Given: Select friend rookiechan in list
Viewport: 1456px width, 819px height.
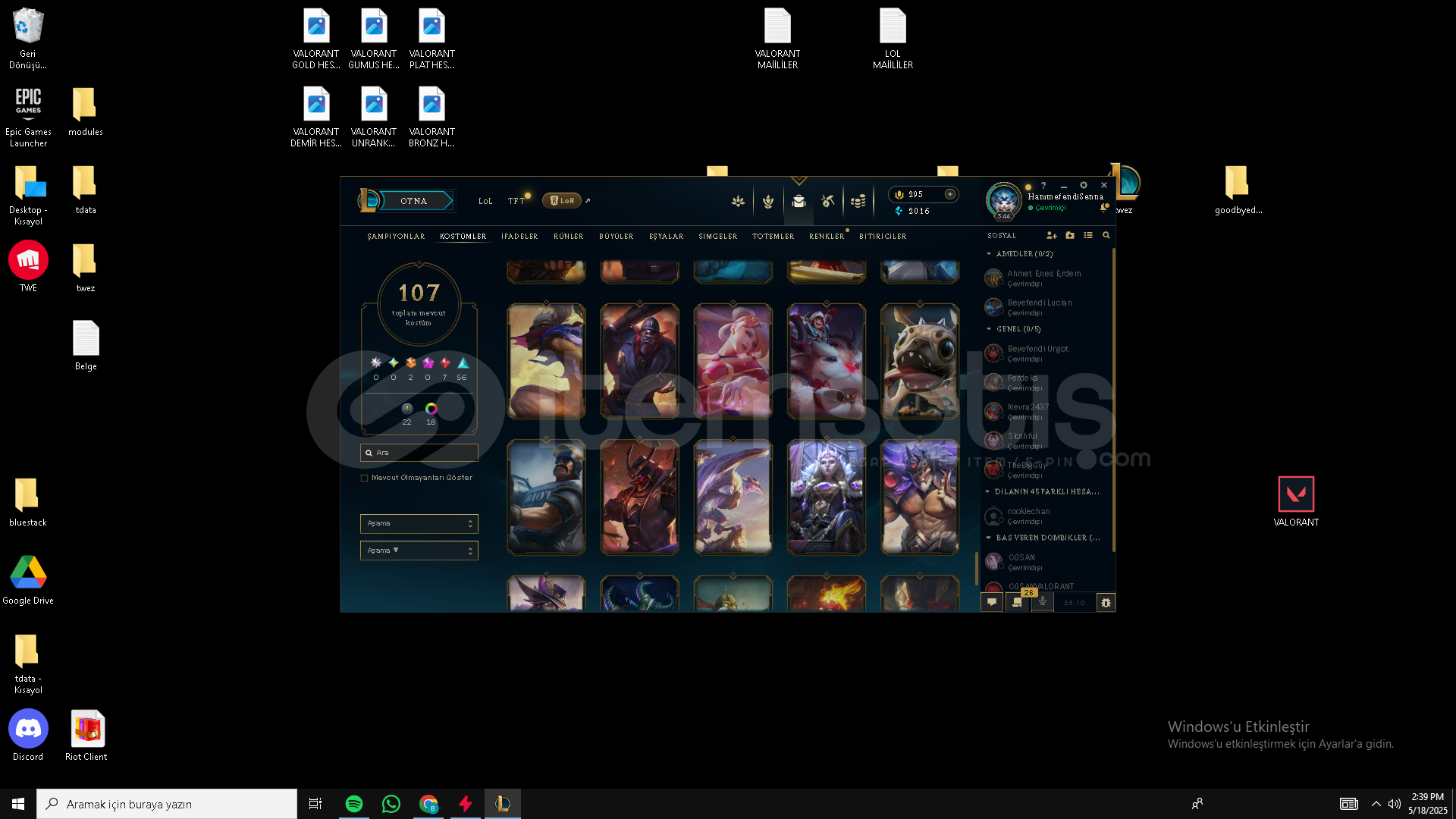Looking at the screenshot, I should coord(1046,516).
